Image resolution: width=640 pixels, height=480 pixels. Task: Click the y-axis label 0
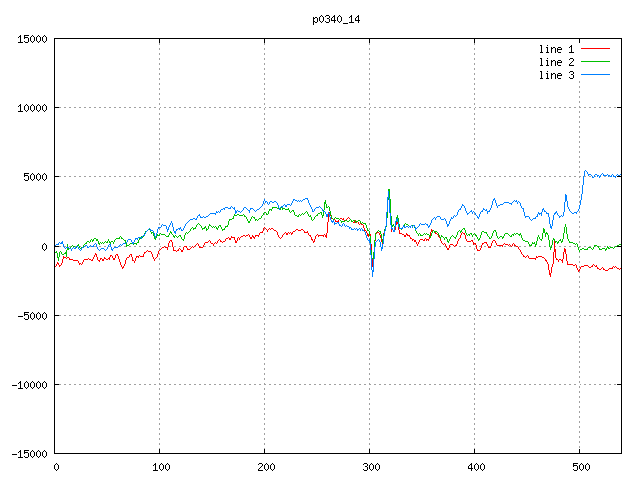(x=44, y=247)
